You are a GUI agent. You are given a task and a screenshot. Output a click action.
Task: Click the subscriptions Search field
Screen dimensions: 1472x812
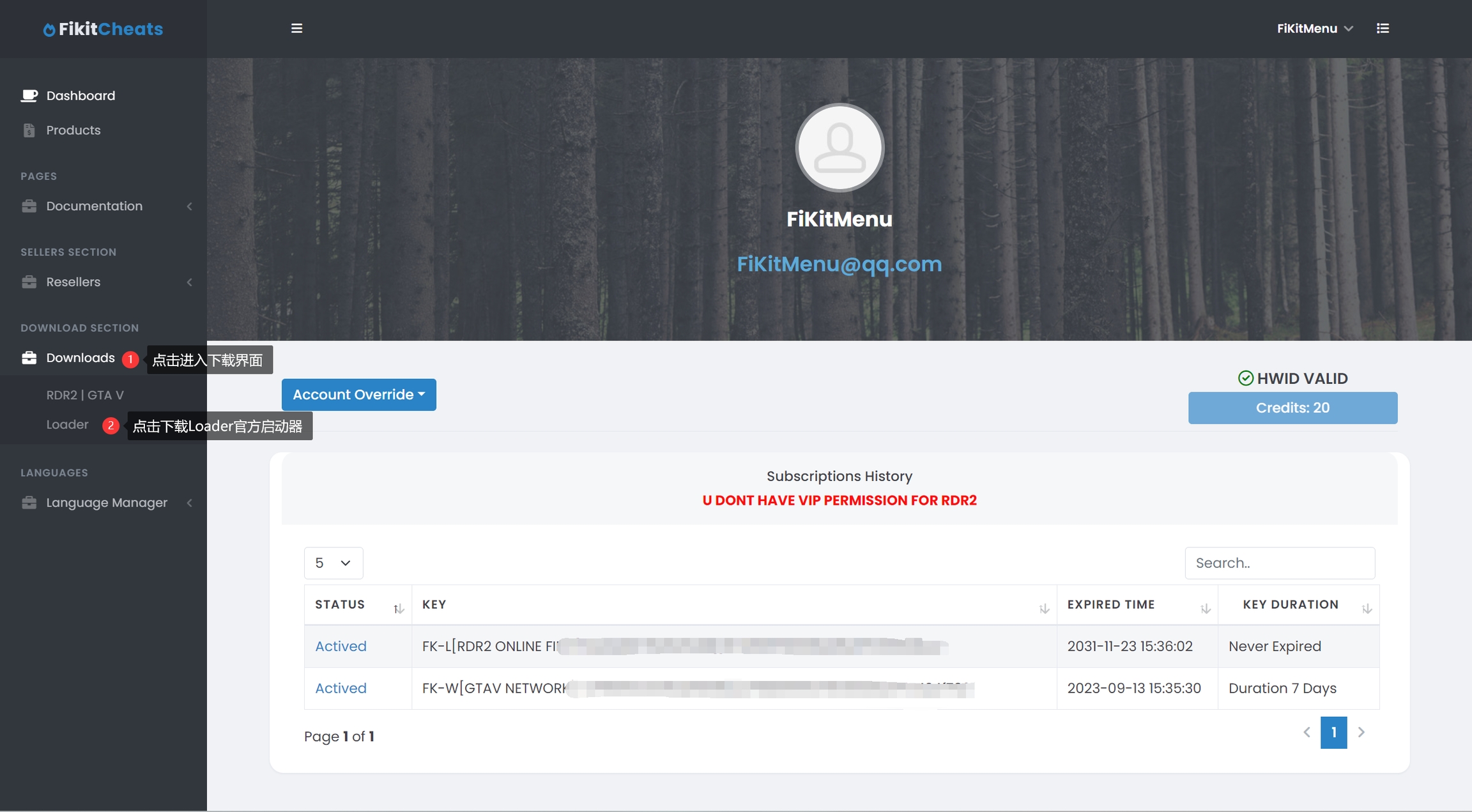[1280, 563]
